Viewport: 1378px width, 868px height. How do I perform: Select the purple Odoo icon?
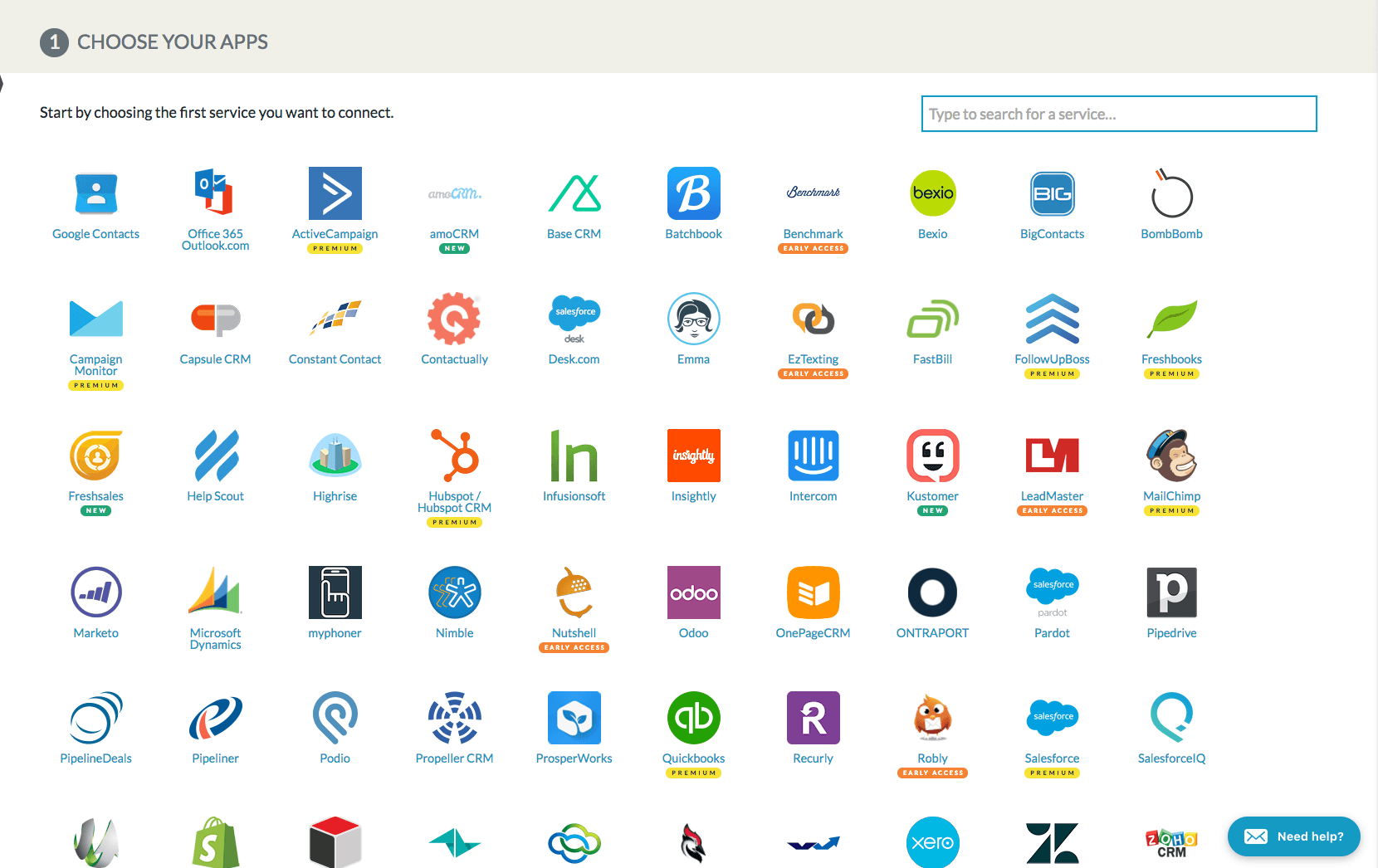(x=694, y=592)
